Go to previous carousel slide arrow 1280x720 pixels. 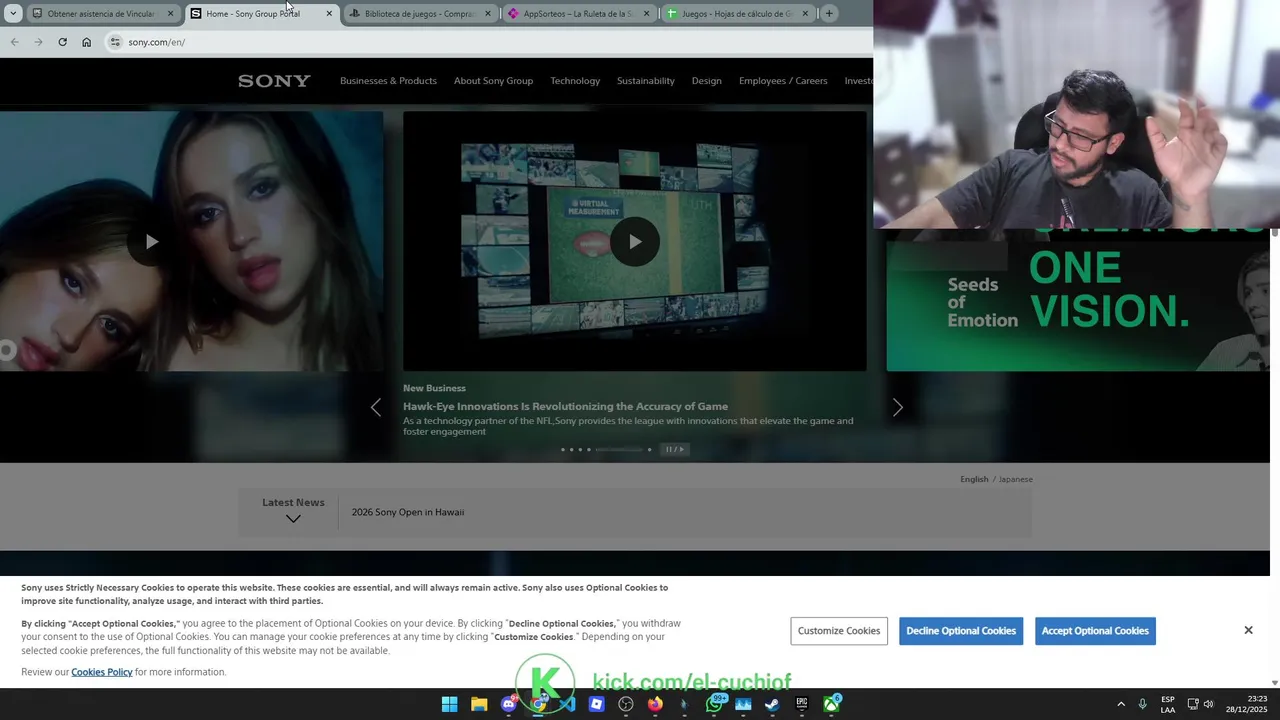pyautogui.click(x=376, y=407)
